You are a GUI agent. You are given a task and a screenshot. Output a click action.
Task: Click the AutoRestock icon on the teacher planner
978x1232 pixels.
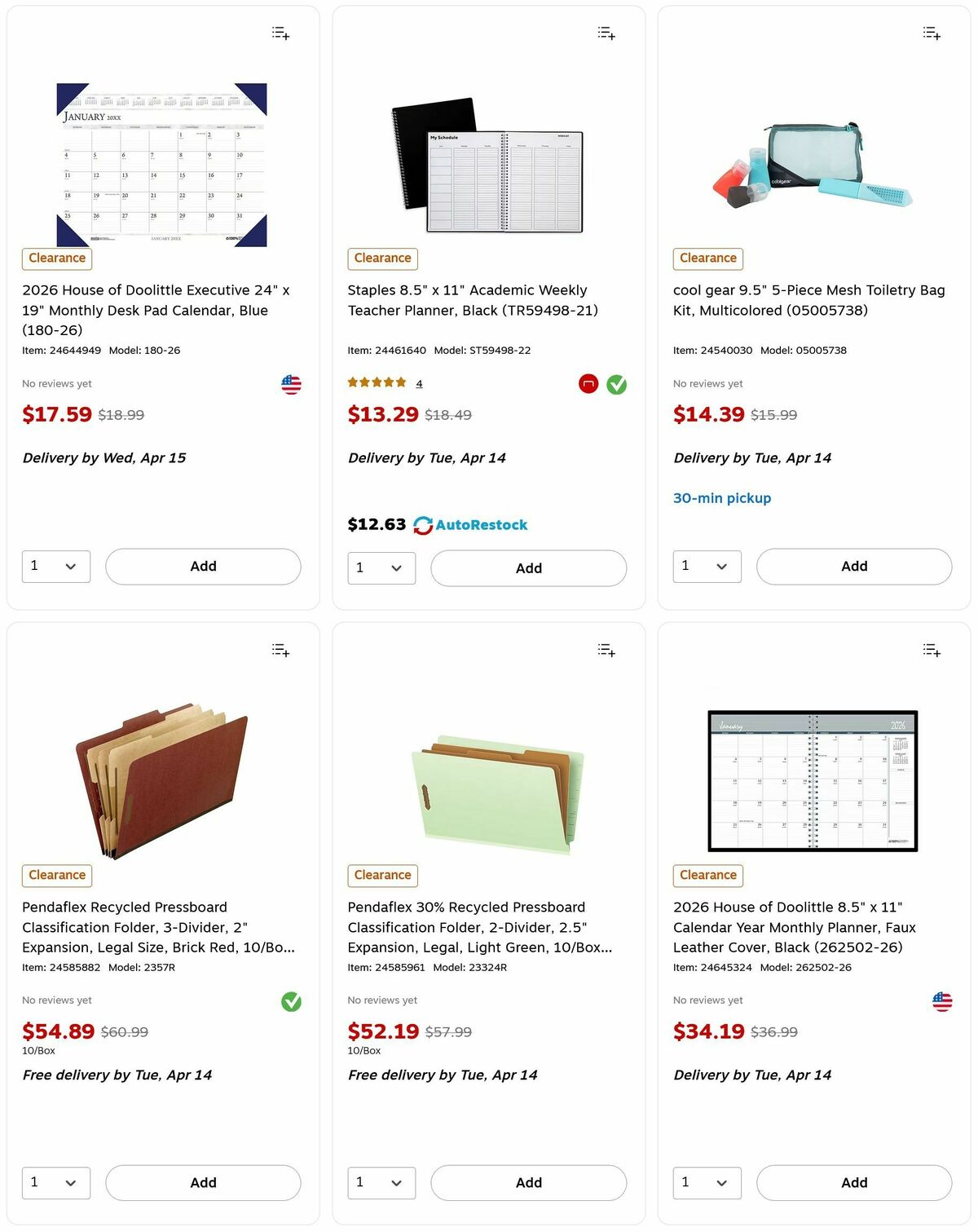click(x=422, y=524)
